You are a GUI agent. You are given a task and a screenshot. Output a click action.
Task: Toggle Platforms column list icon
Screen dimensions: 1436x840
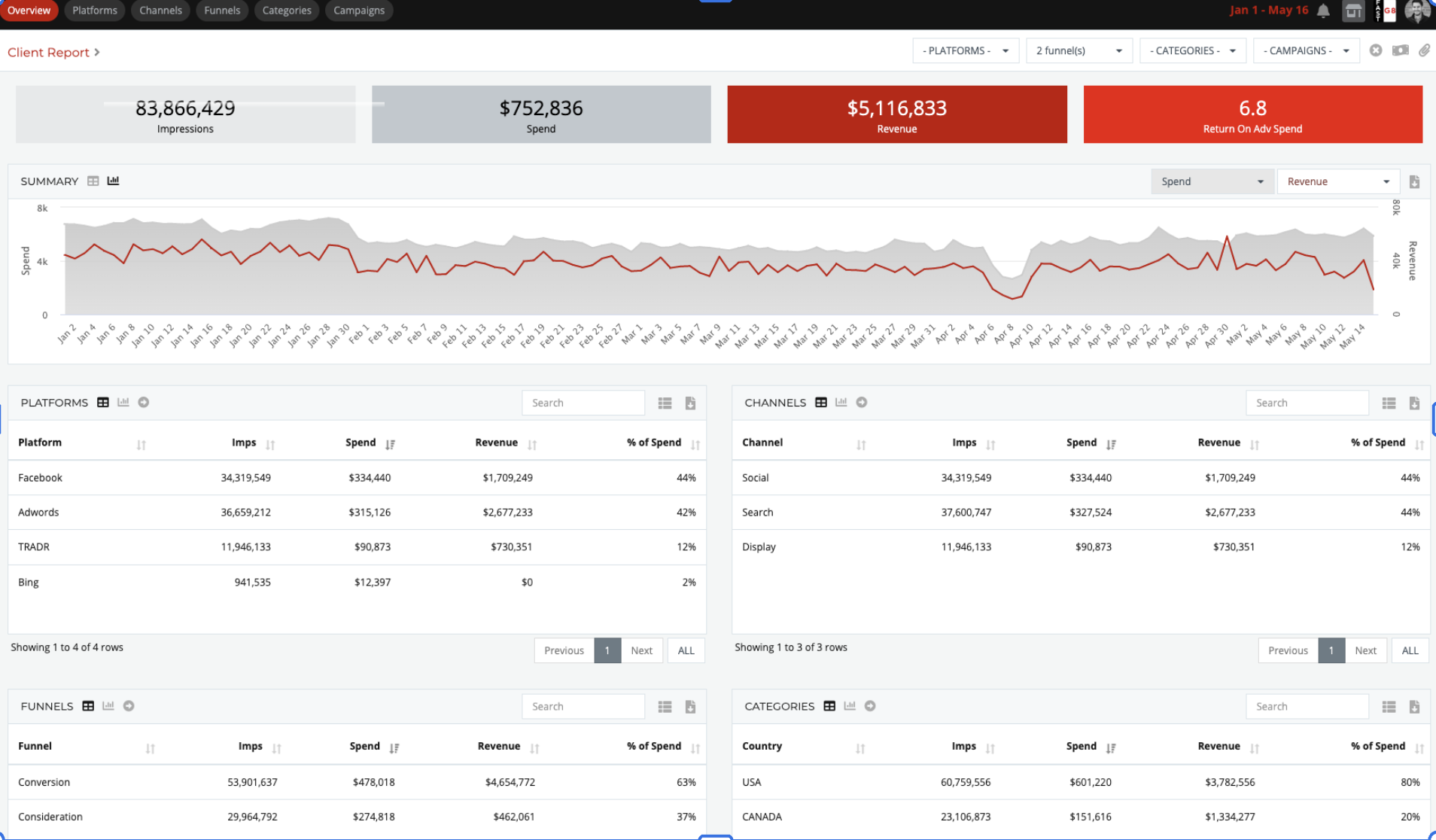click(x=665, y=403)
